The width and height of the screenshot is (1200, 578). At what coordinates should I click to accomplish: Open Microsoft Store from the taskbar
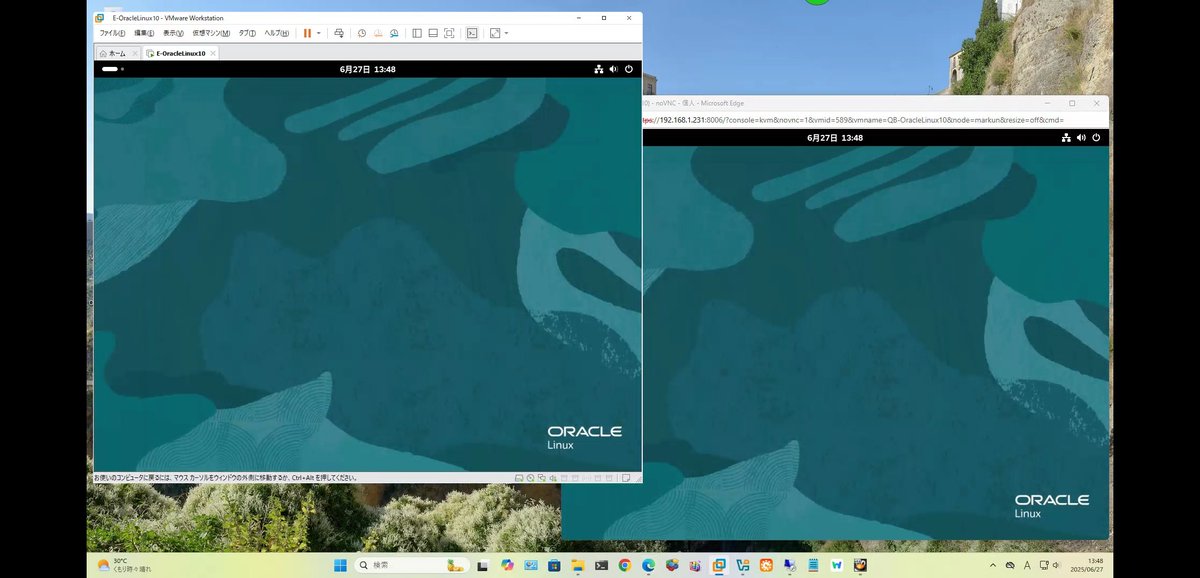[x=554, y=565]
